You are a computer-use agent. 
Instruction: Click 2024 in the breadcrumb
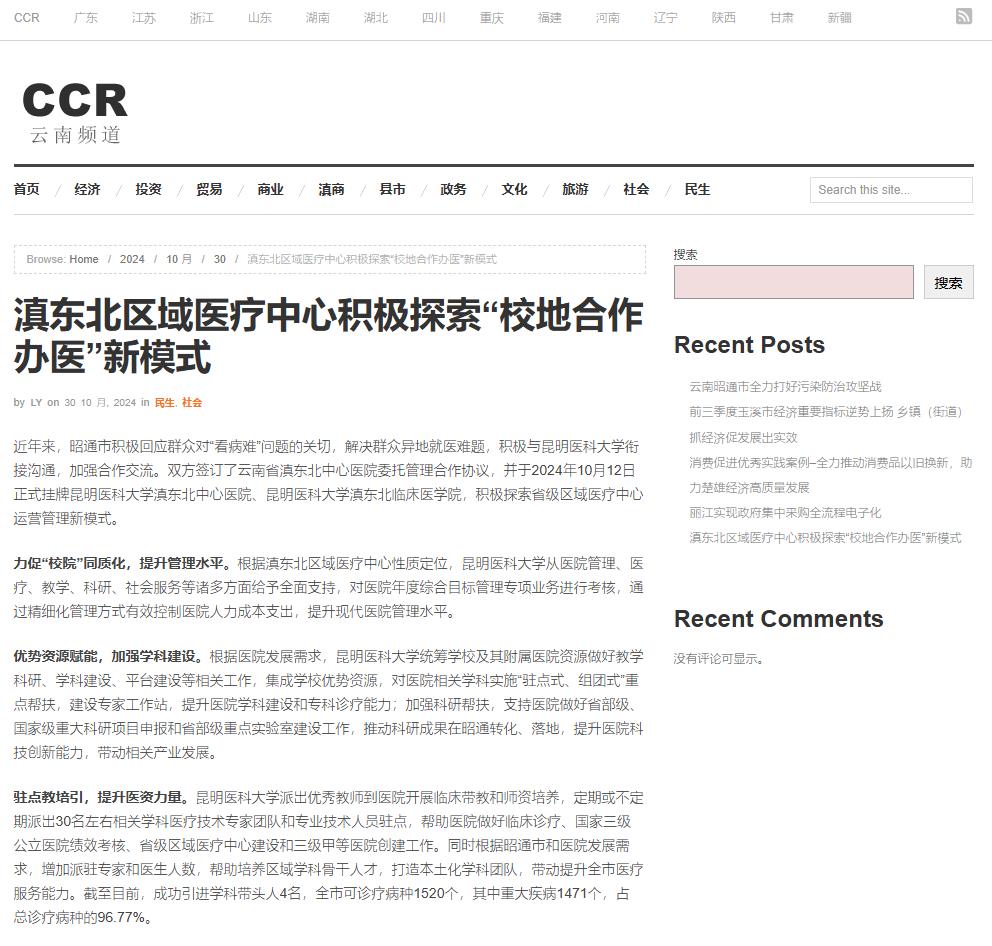[x=132, y=259]
